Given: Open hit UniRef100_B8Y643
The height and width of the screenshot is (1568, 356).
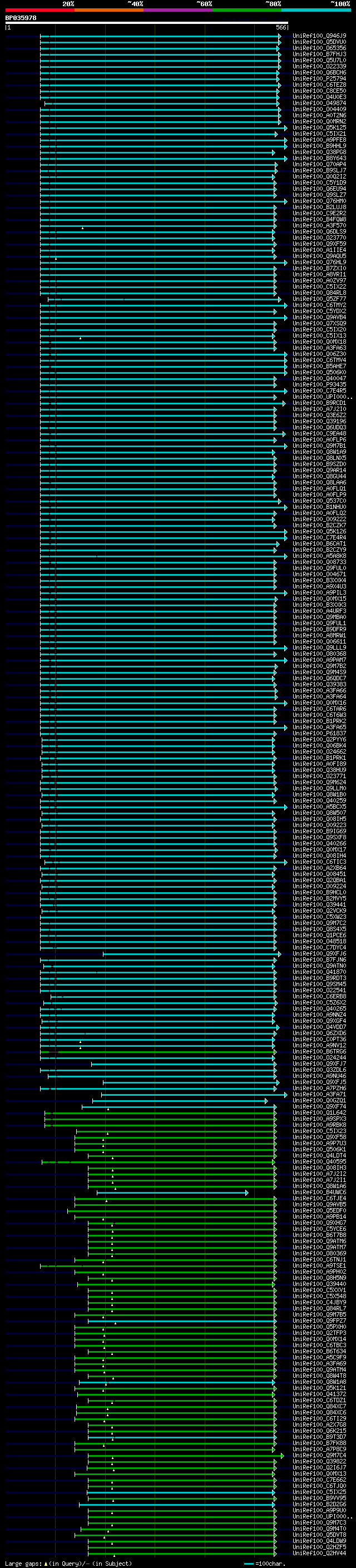Looking at the screenshot, I should (319, 159).
